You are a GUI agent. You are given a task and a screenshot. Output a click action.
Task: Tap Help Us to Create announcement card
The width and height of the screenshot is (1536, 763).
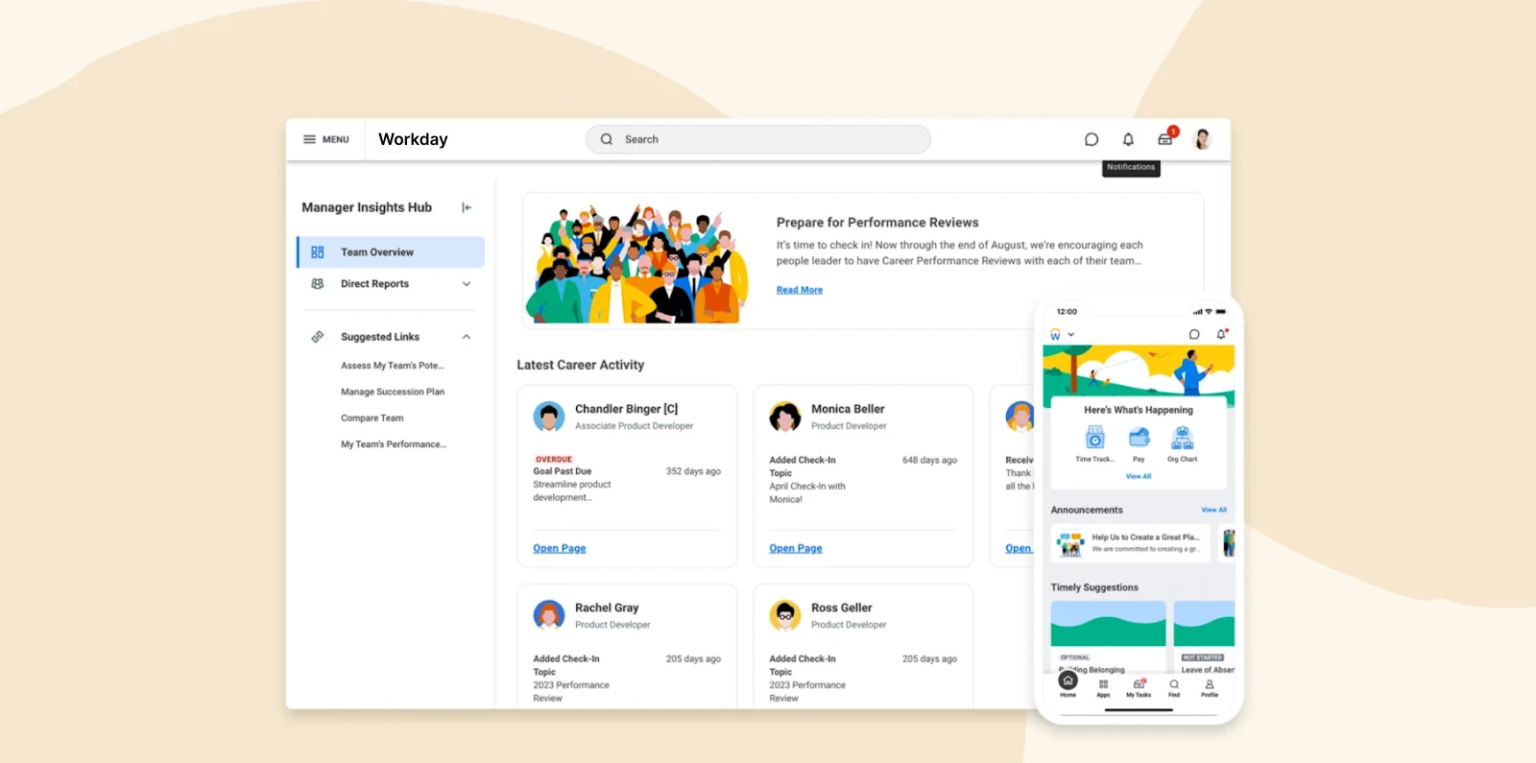click(x=1130, y=543)
